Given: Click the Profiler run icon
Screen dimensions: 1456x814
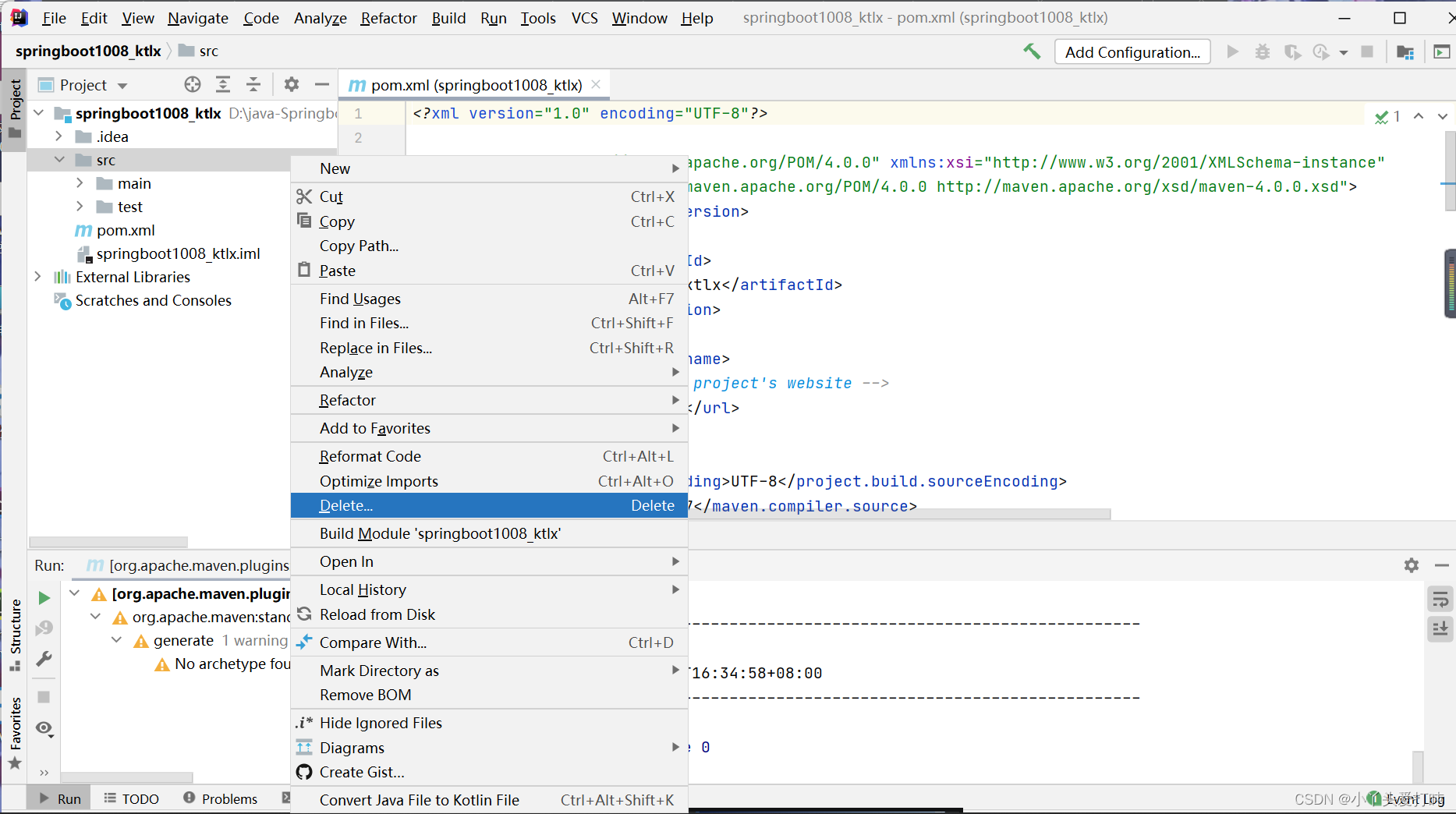Looking at the screenshot, I should point(1320,51).
